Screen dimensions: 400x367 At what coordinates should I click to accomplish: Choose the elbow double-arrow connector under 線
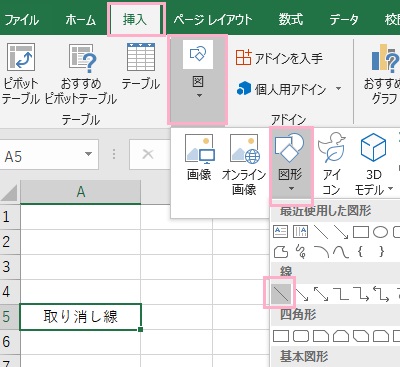coord(381,294)
